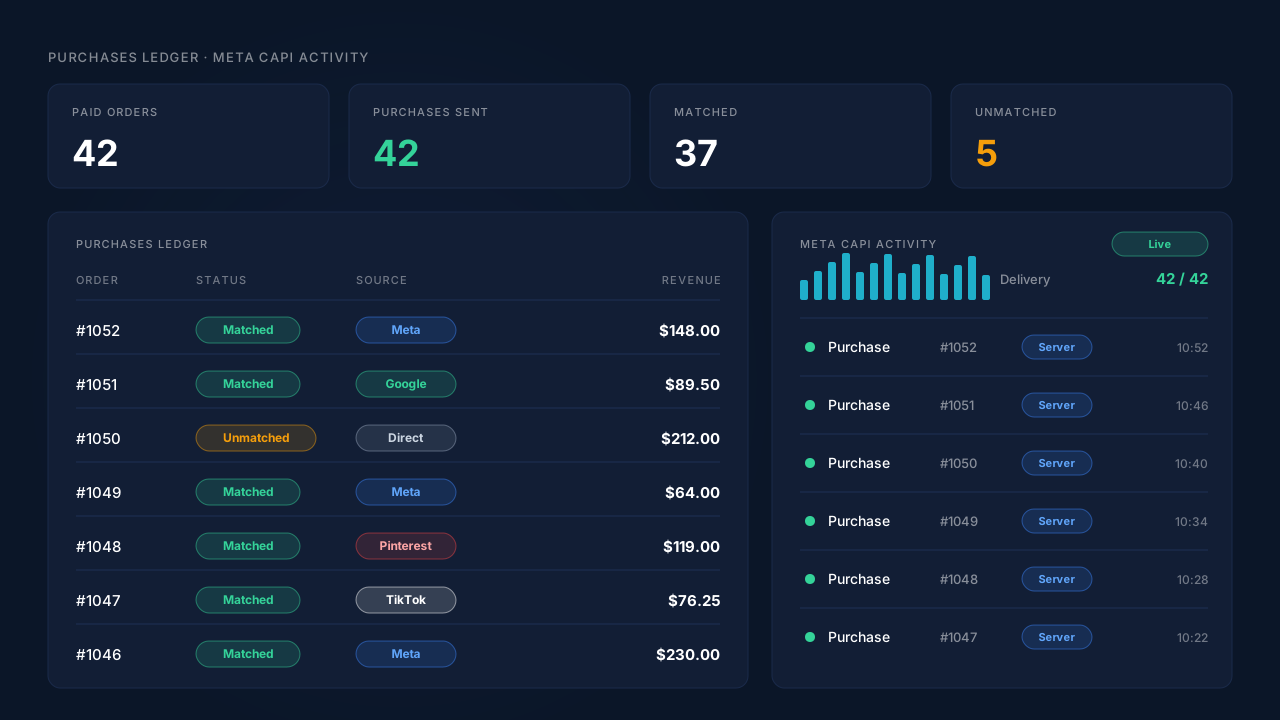Screen dimensions: 1280x720
Task: Click the 10:52 activity timestamp
Action: pyautogui.click(x=1192, y=348)
